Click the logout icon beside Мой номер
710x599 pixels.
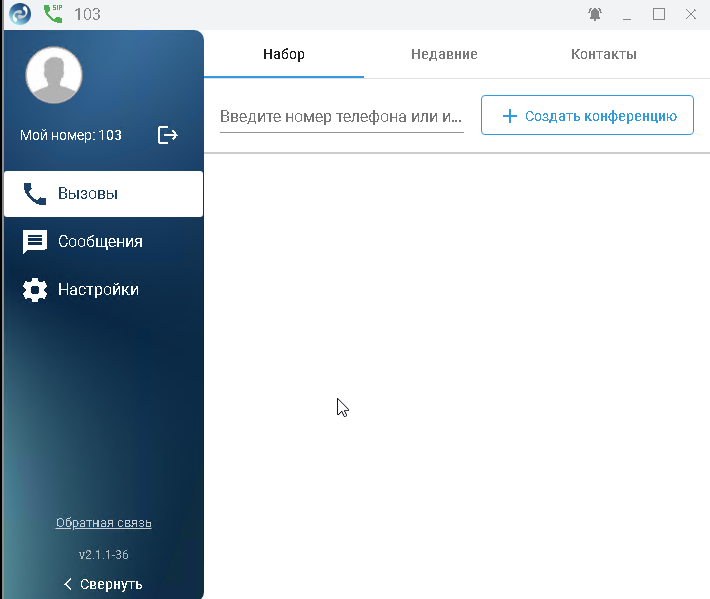(168, 135)
